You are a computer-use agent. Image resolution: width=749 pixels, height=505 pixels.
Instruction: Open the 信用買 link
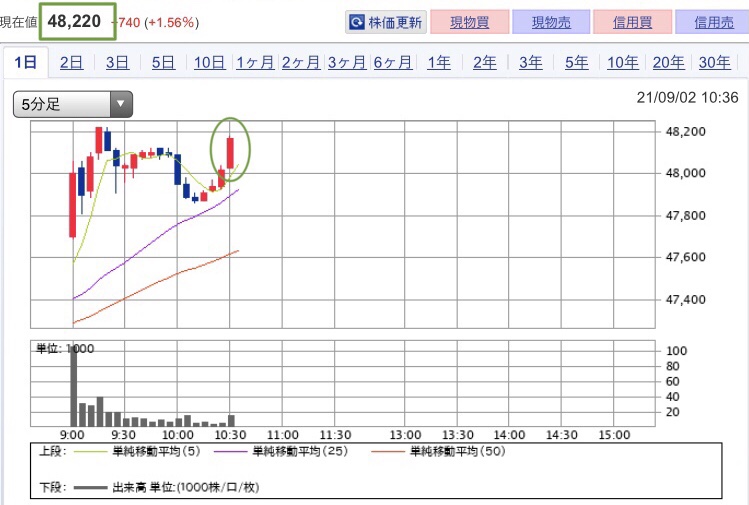tap(632, 22)
